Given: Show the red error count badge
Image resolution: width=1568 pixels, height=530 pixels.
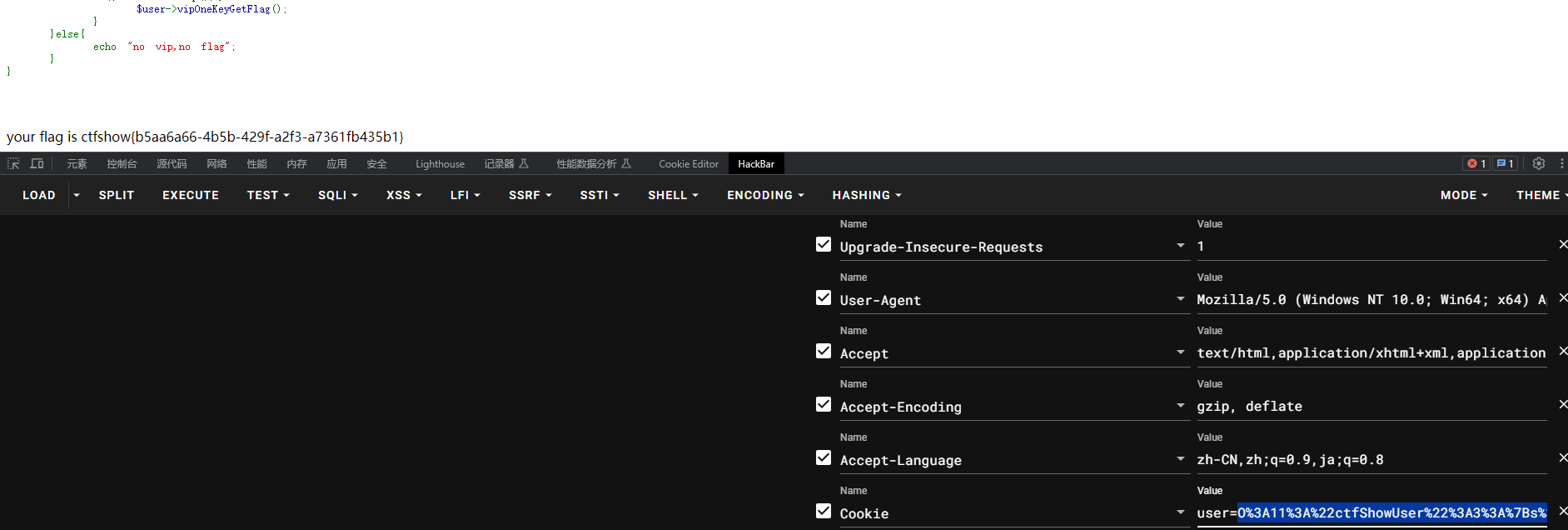Looking at the screenshot, I should pyautogui.click(x=1476, y=164).
